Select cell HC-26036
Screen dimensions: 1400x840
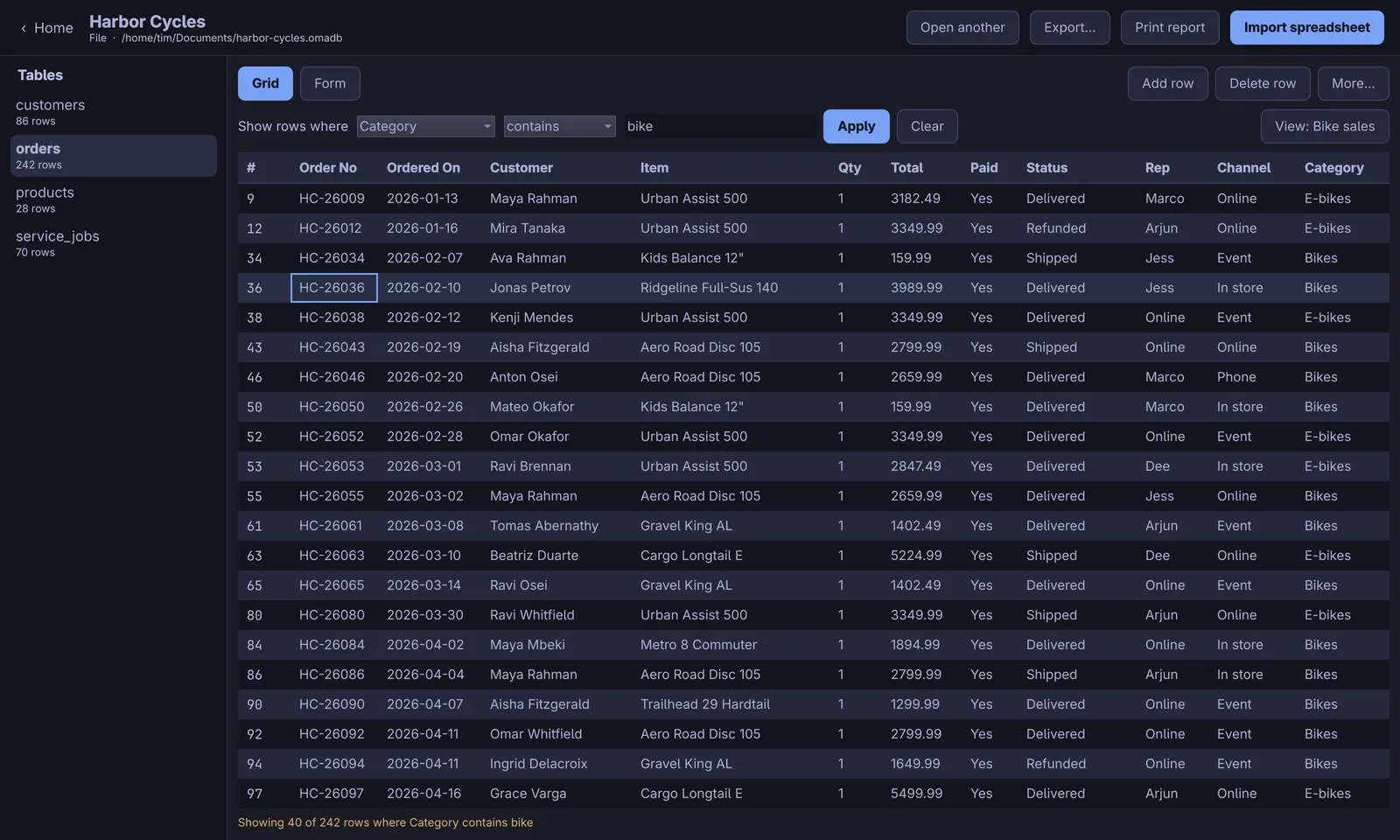tap(333, 288)
